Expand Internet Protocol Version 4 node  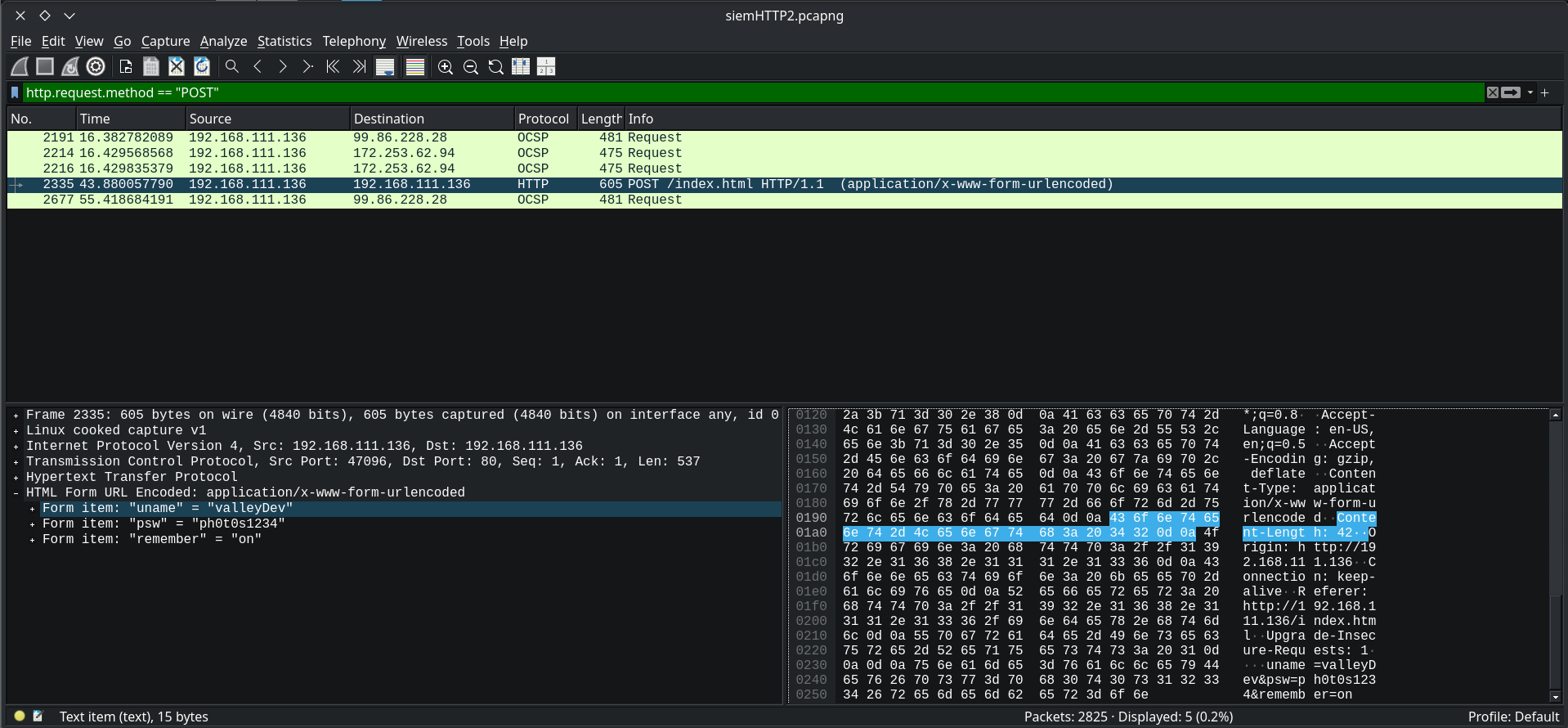pyautogui.click(x=16, y=447)
